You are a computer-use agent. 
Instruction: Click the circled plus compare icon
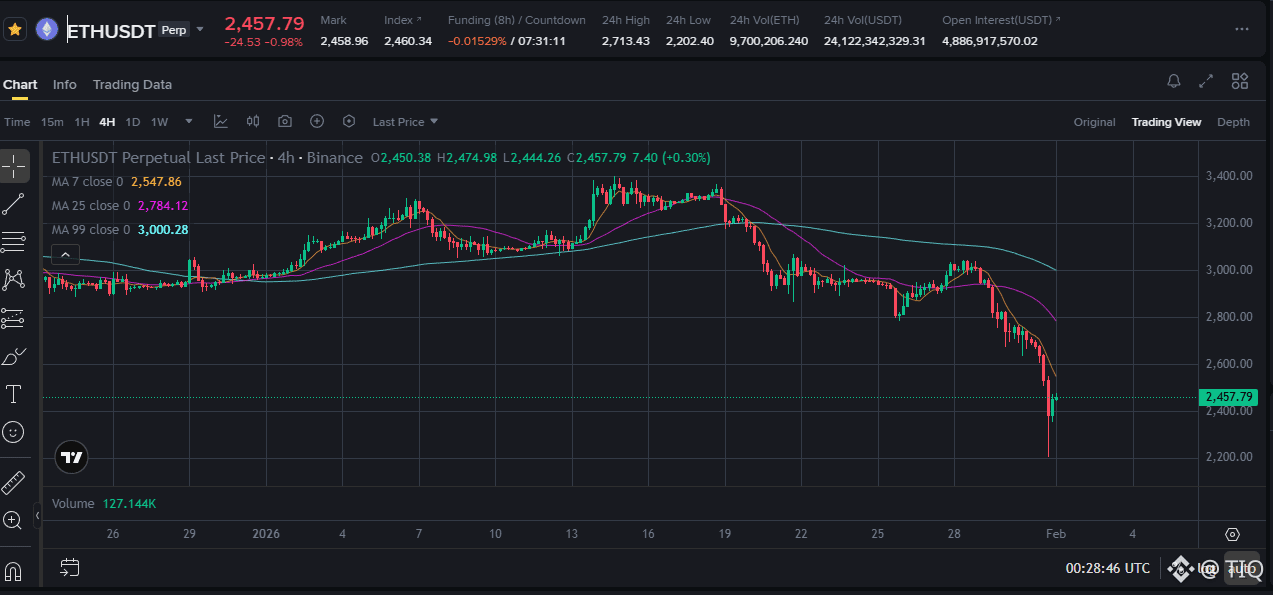[317, 121]
